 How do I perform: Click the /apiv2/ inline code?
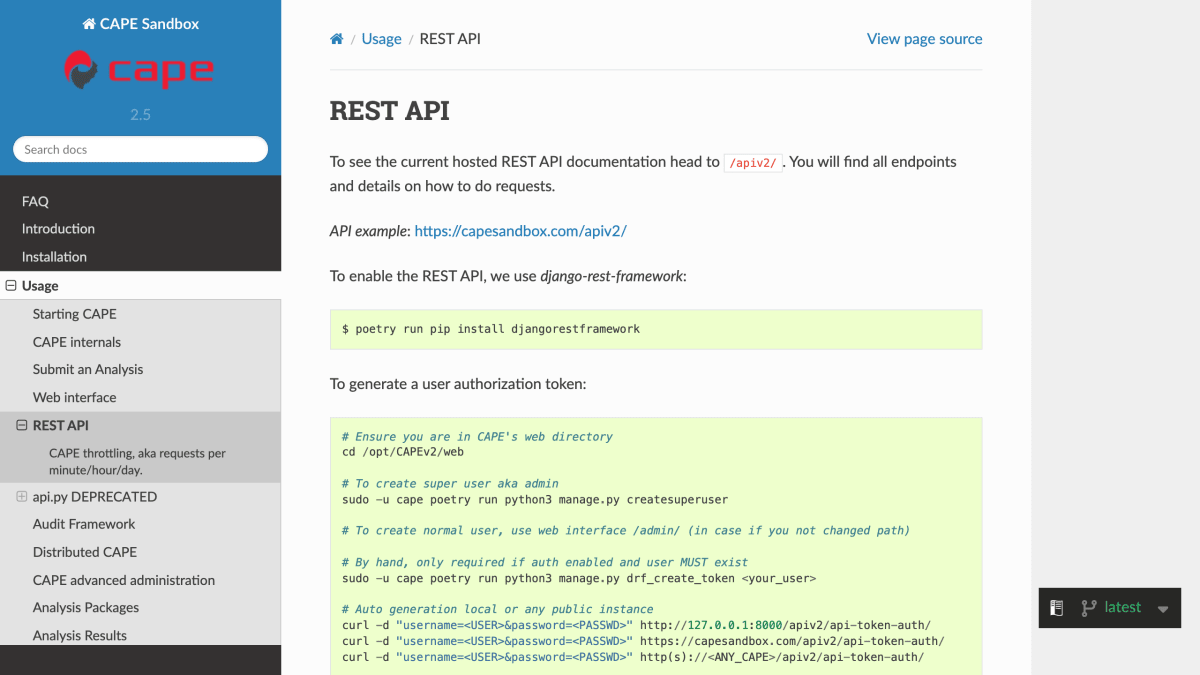752,163
